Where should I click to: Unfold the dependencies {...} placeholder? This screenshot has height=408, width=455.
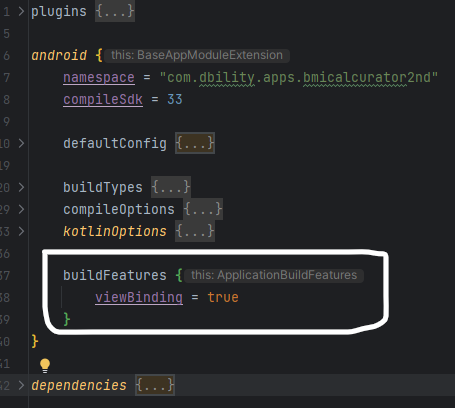click(x=155, y=385)
